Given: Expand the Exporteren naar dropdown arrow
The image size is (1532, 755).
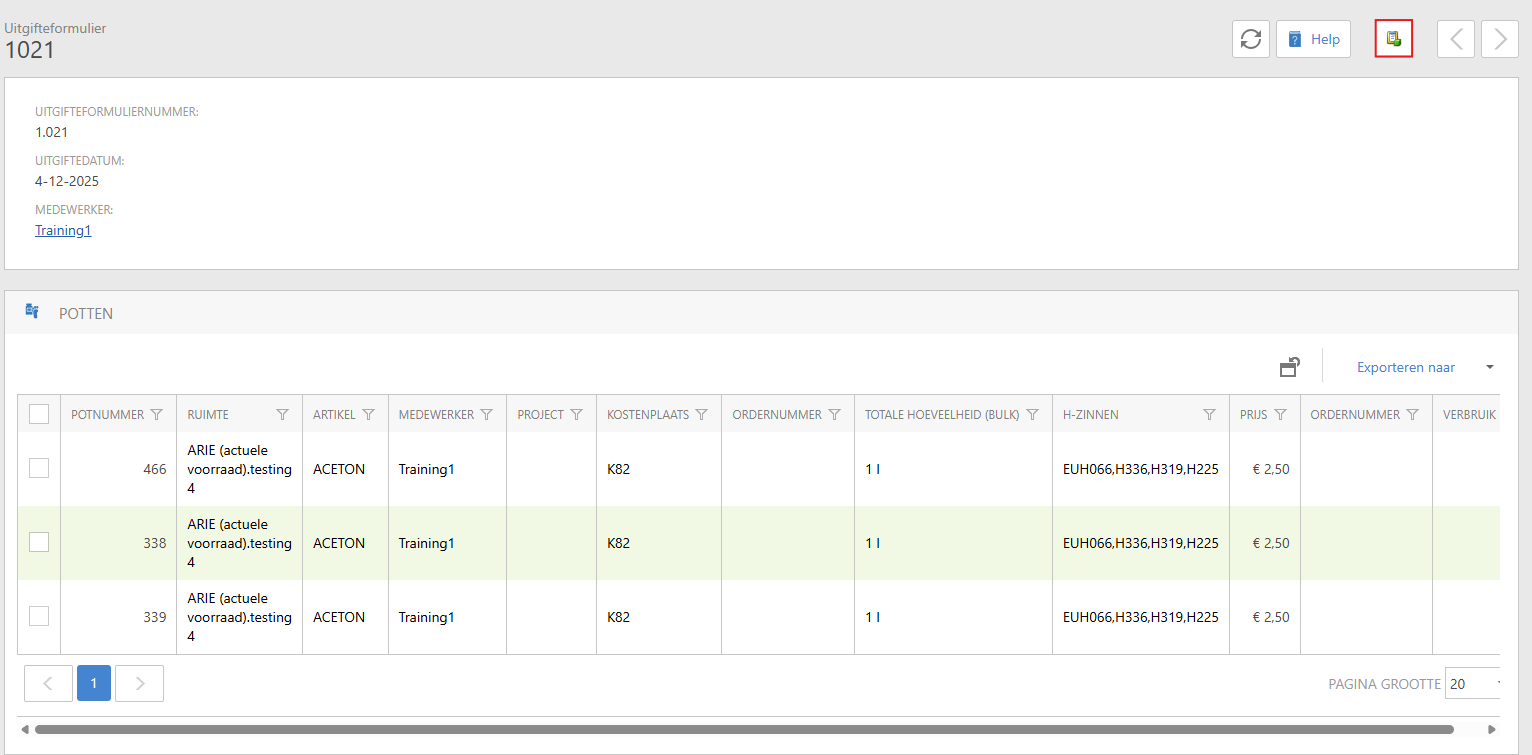Looking at the screenshot, I should [1489, 367].
